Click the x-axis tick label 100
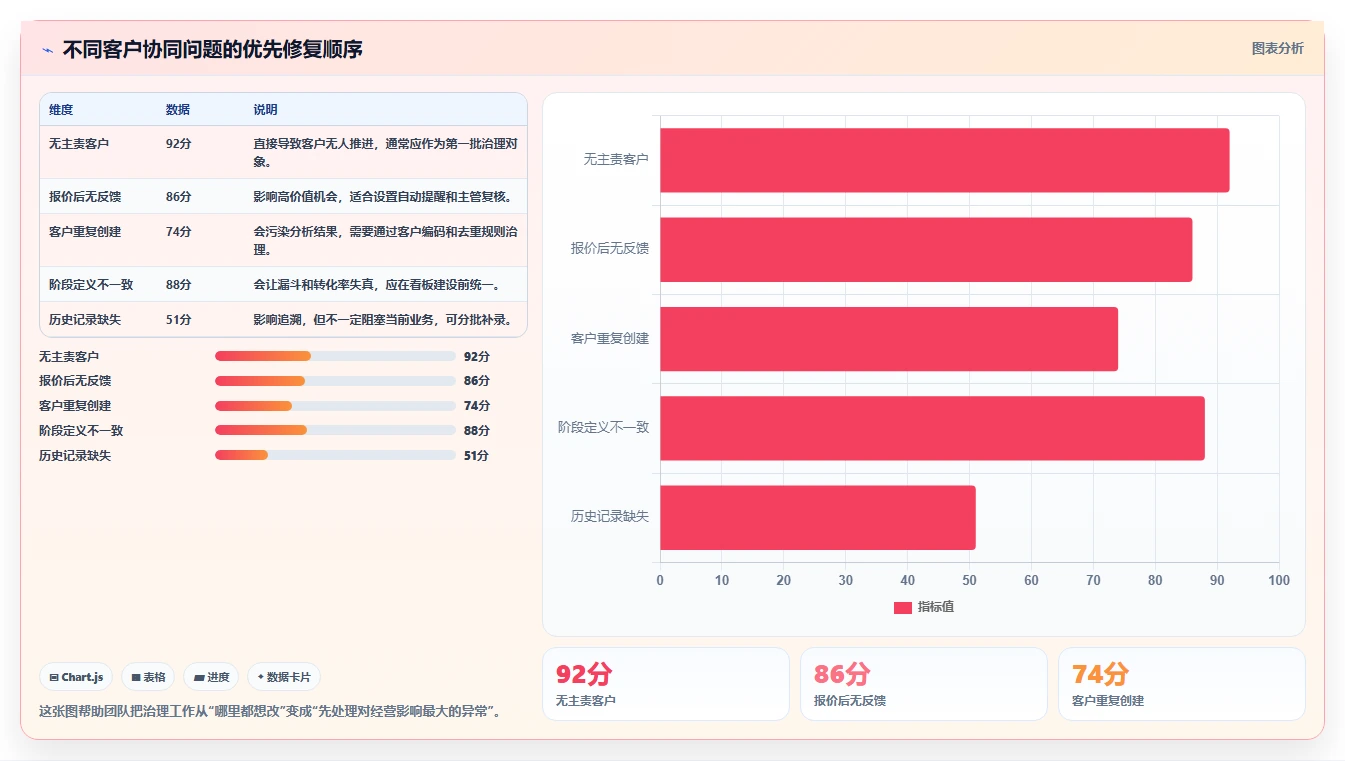Screen dimensions: 1345x761 [x=1279, y=581]
